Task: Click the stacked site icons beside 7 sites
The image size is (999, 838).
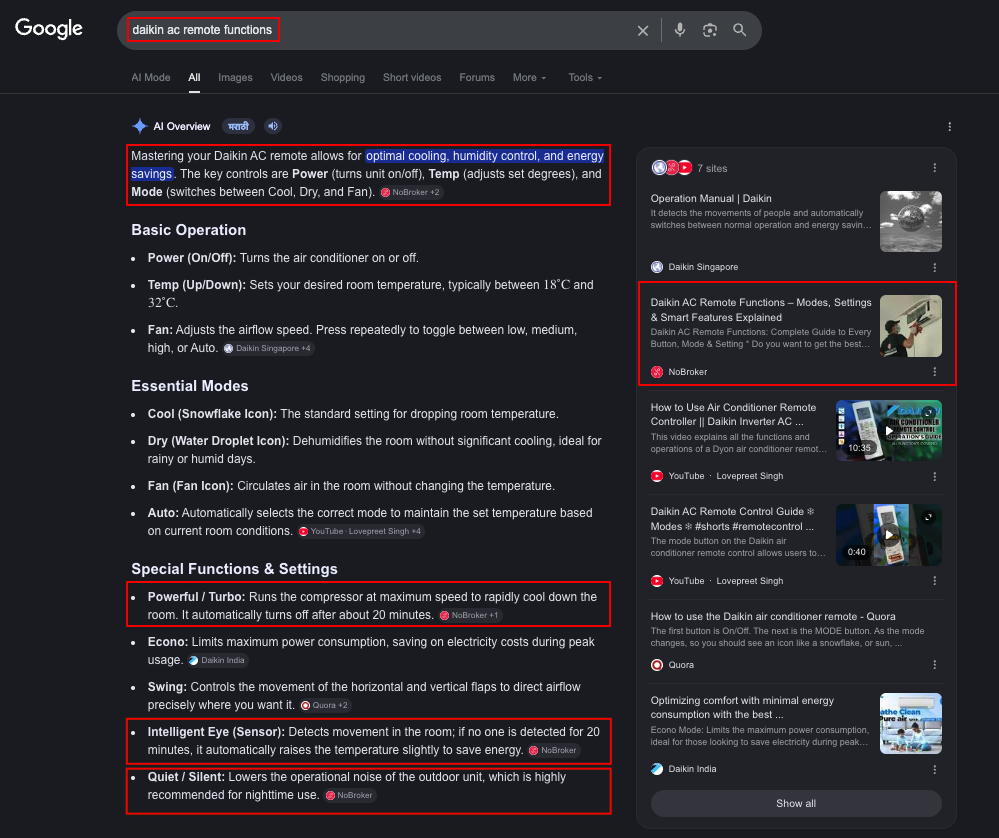Action: (x=672, y=168)
